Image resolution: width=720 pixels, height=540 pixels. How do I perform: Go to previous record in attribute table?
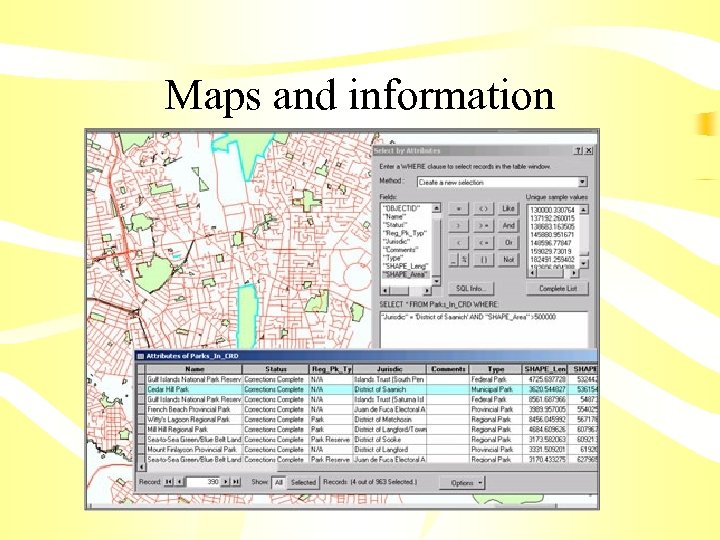pos(179,482)
